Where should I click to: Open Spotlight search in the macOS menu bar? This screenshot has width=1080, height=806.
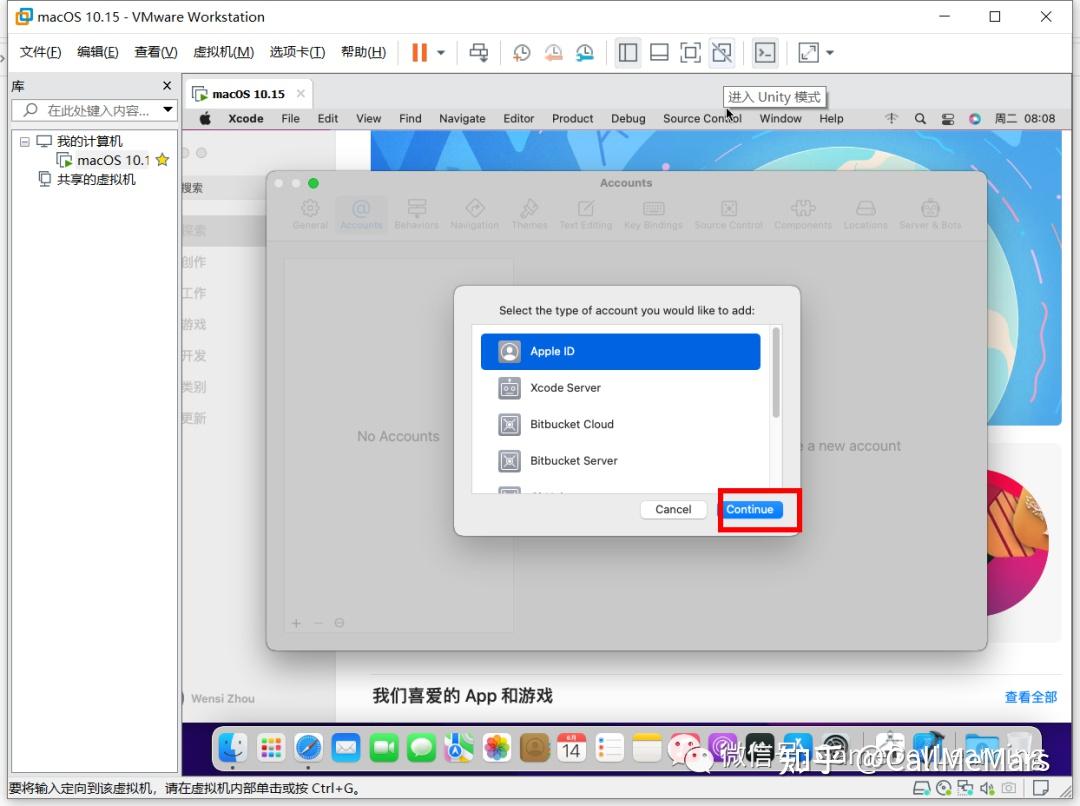(920, 118)
